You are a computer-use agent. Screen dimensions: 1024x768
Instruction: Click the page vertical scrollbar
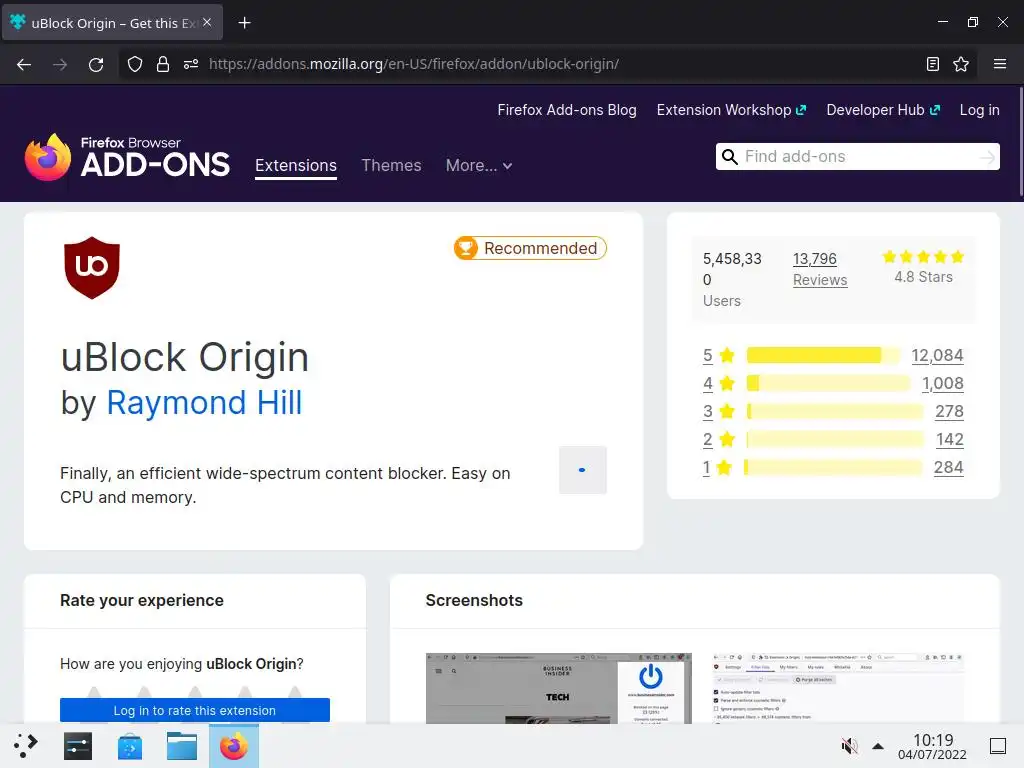pos(1020,141)
